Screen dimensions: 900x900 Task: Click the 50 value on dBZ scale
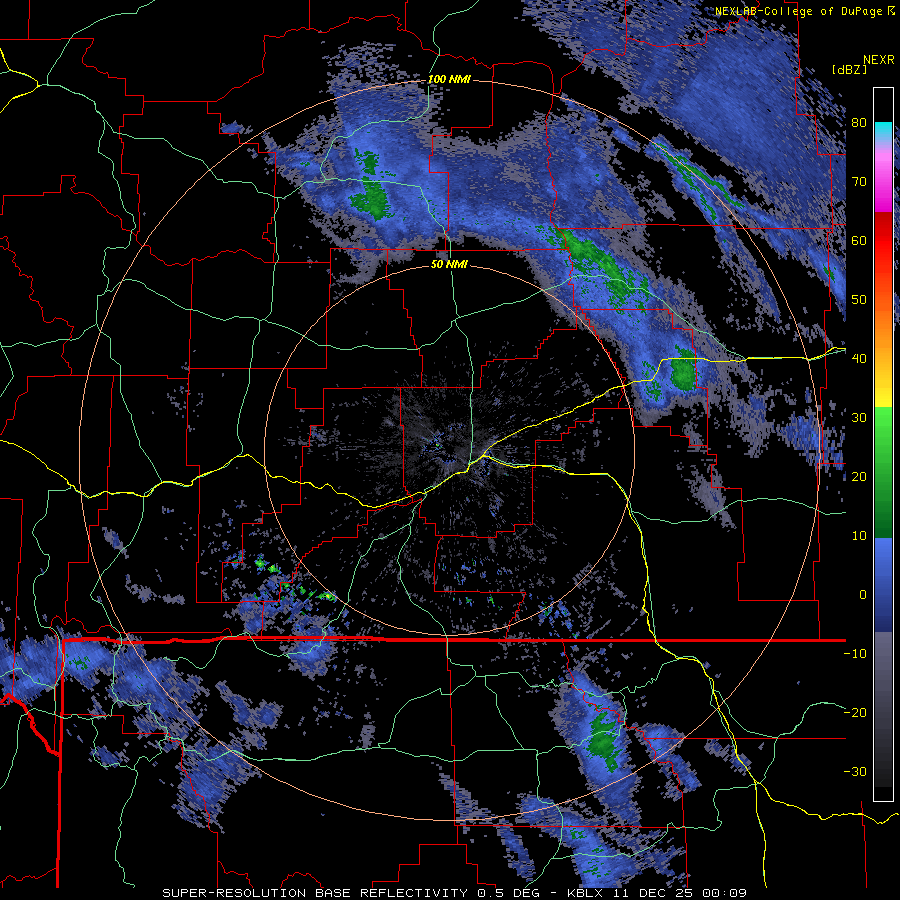(859, 300)
